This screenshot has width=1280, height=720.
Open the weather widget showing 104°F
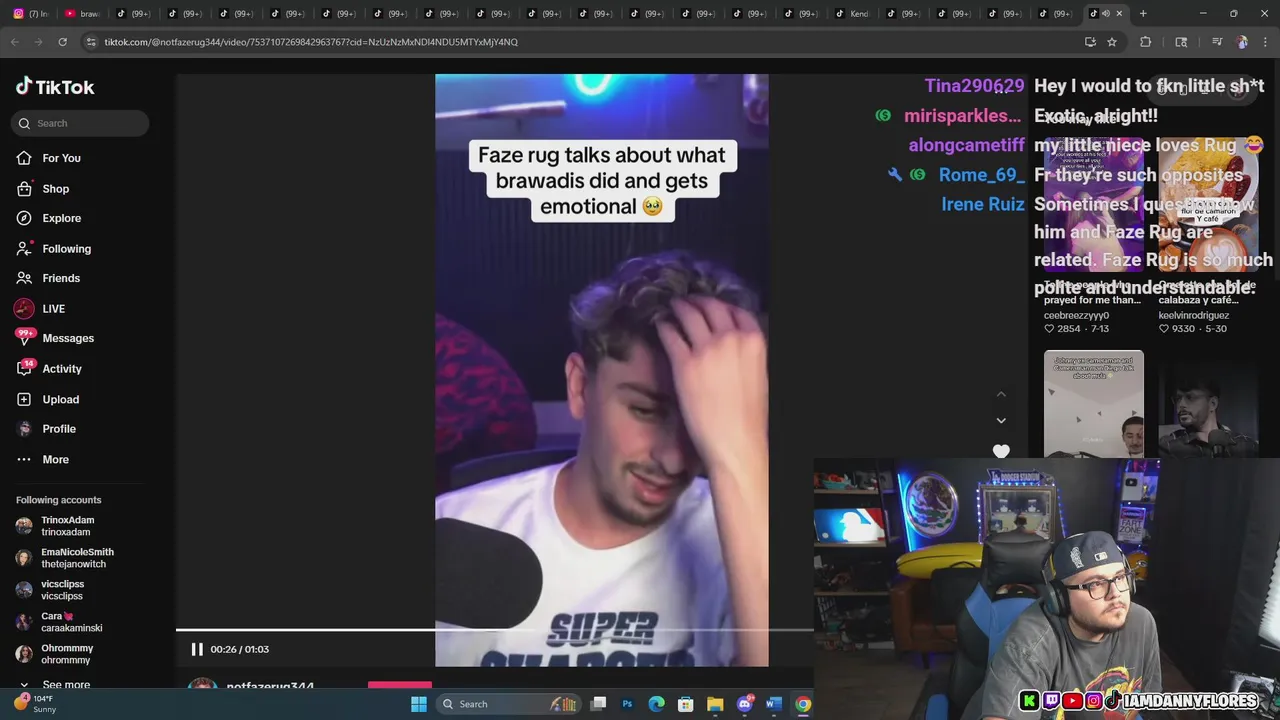click(x=35, y=704)
